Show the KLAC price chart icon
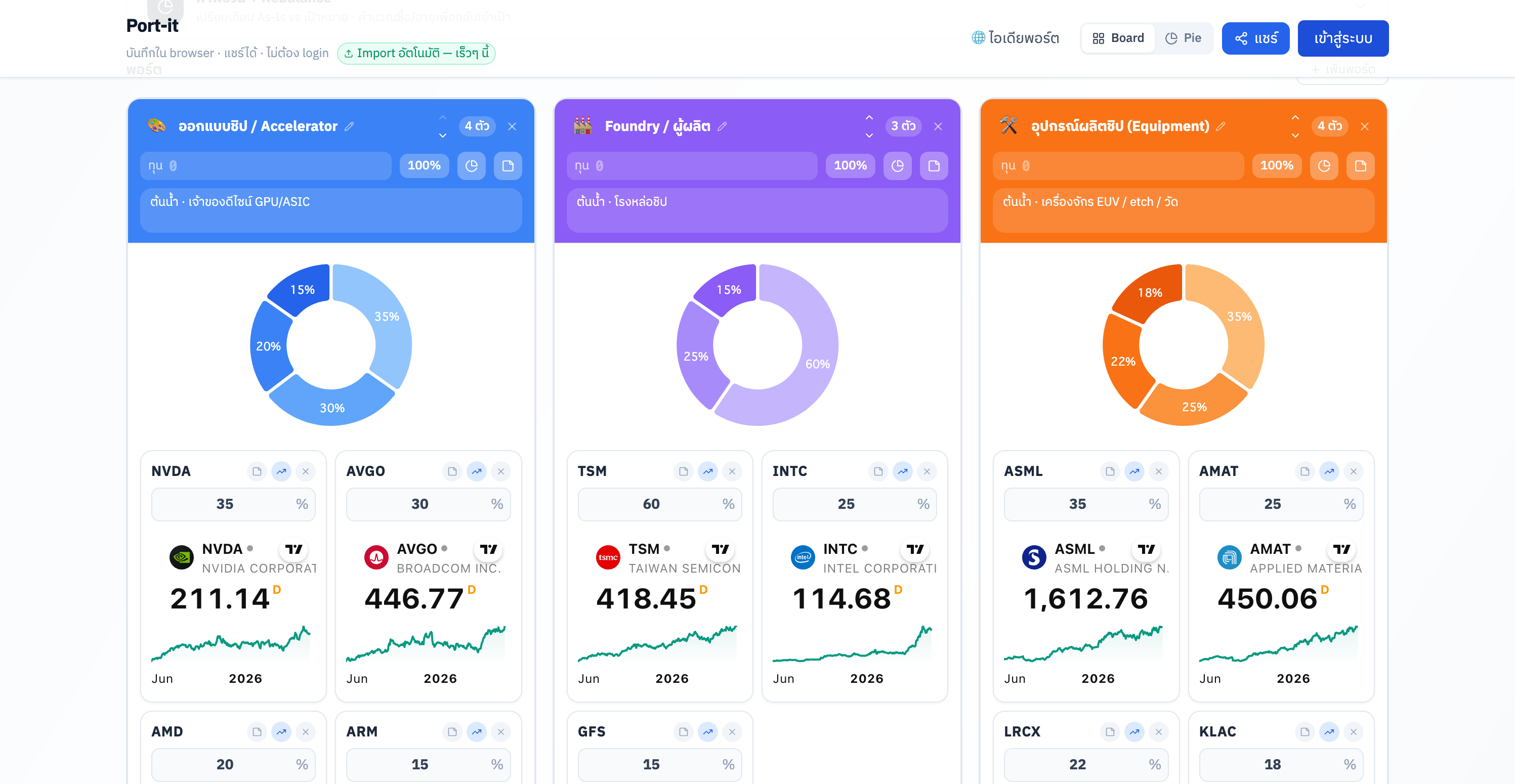 pos(1329,732)
